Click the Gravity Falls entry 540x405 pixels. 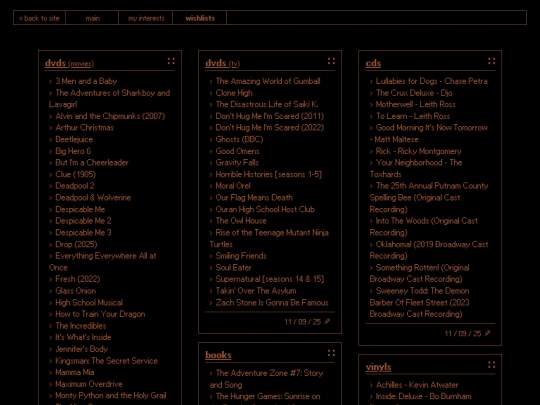(x=237, y=163)
